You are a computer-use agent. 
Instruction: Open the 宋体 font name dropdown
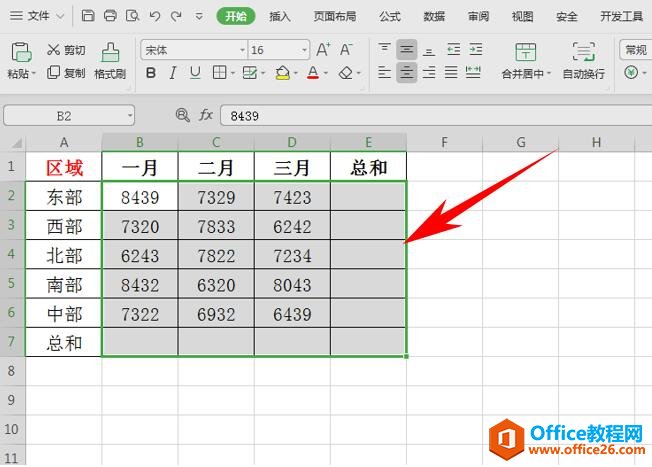(x=242, y=50)
